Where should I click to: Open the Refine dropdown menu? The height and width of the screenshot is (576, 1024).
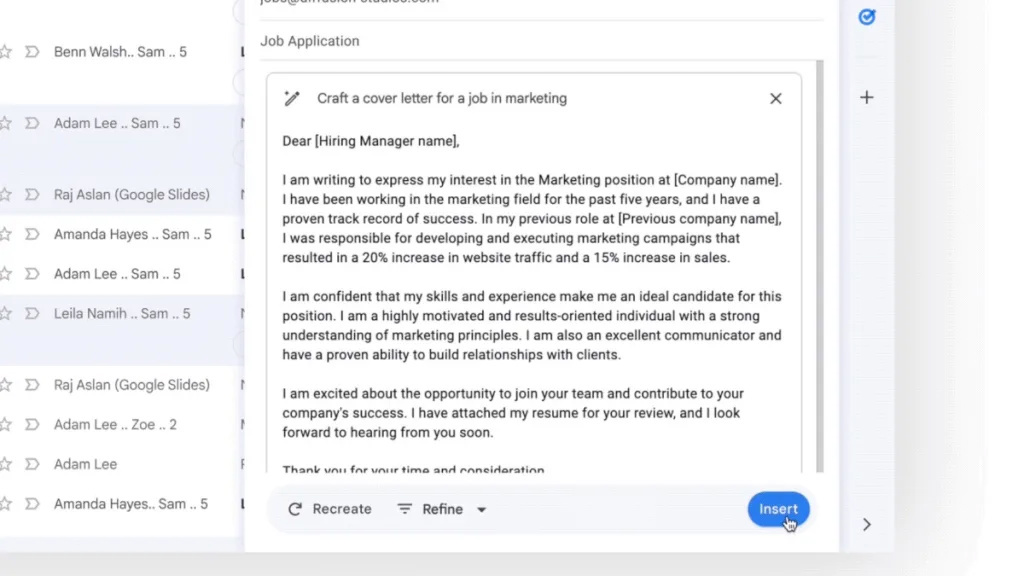pos(442,509)
